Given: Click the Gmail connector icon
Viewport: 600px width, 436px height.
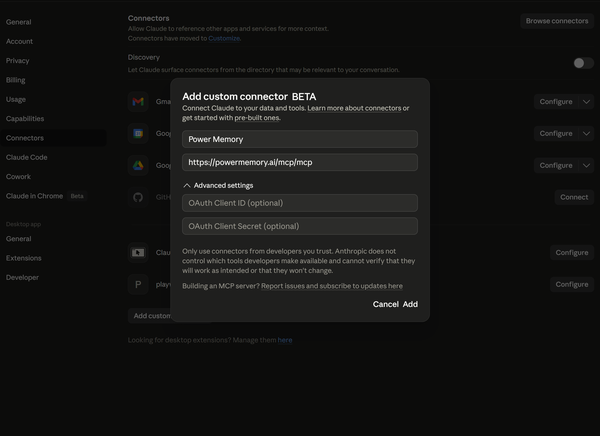Looking at the screenshot, I should pyautogui.click(x=138, y=101).
